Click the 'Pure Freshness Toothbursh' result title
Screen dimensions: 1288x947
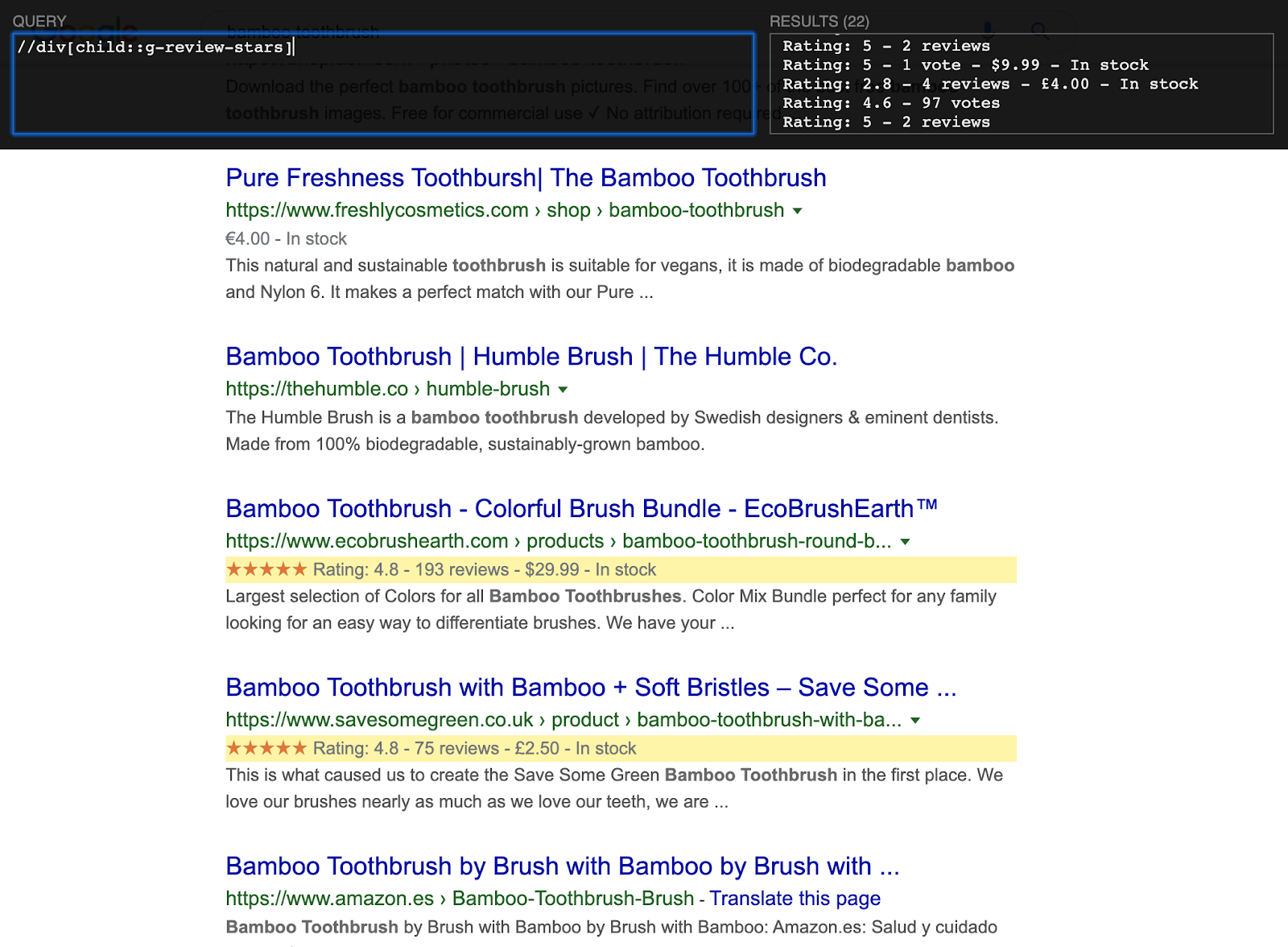(526, 177)
